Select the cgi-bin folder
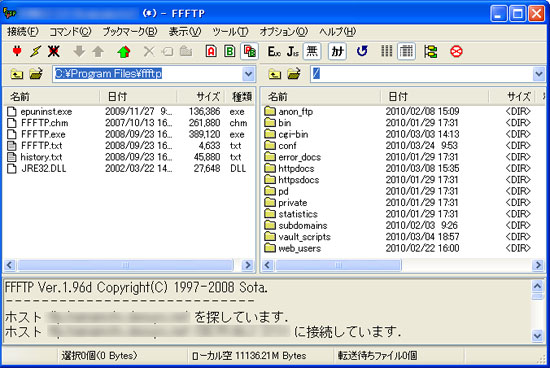This screenshot has height=368, width=550. [x=293, y=134]
